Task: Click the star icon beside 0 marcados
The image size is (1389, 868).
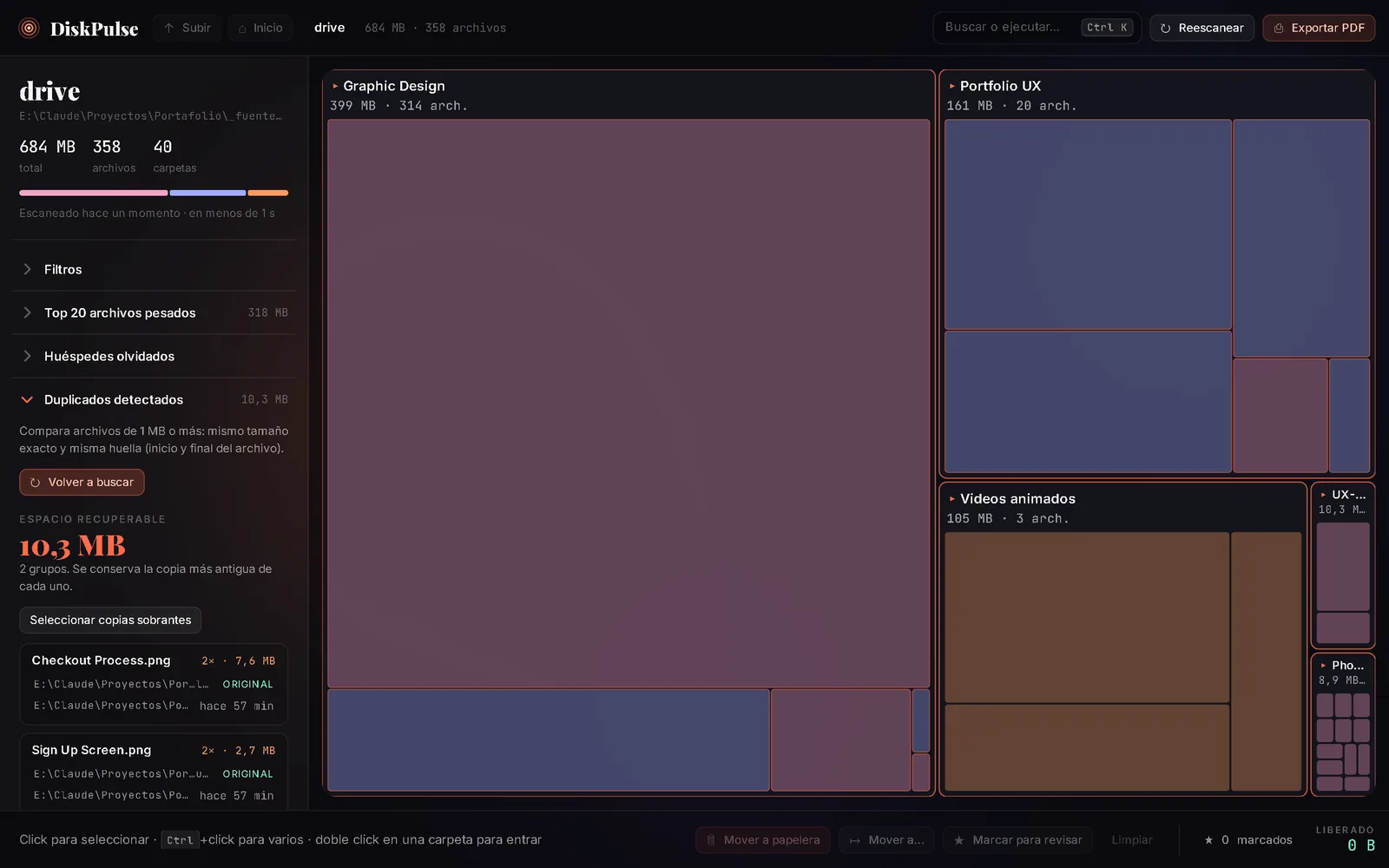Action: (x=1208, y=840)
